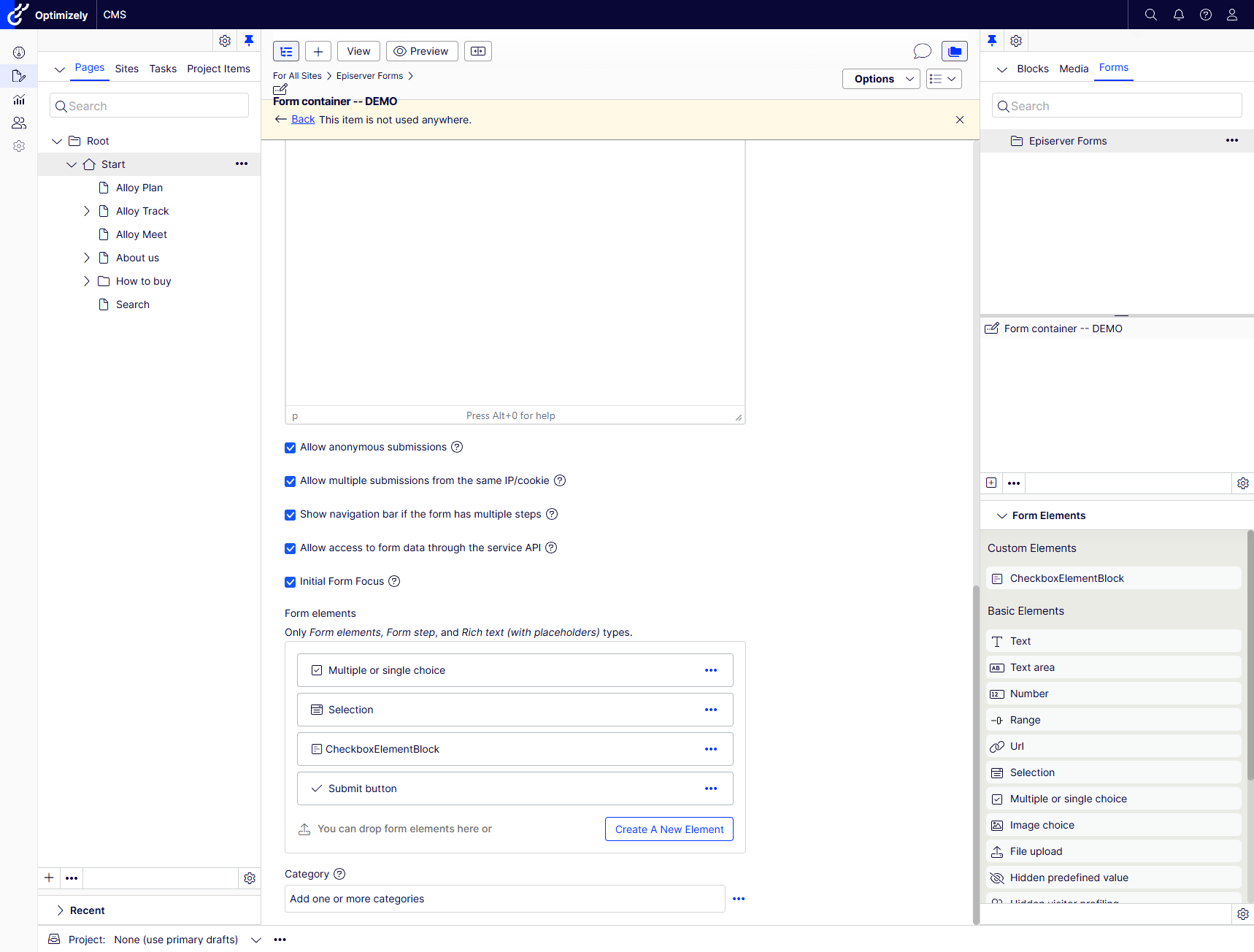Collapse the Form Elements section

1002,515
